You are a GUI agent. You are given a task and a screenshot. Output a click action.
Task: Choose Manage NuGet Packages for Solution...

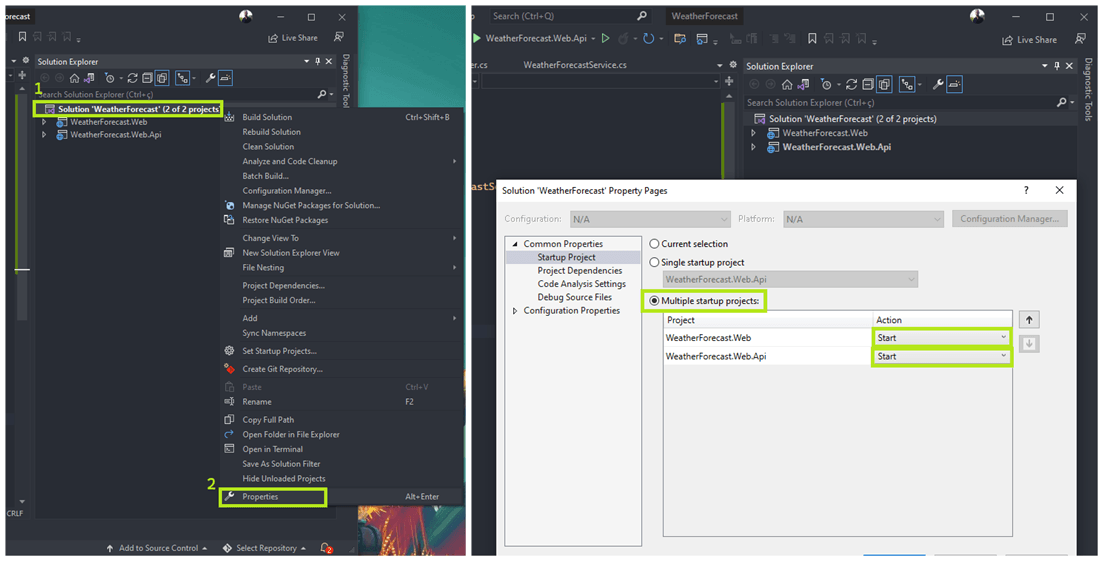point(342,205)
